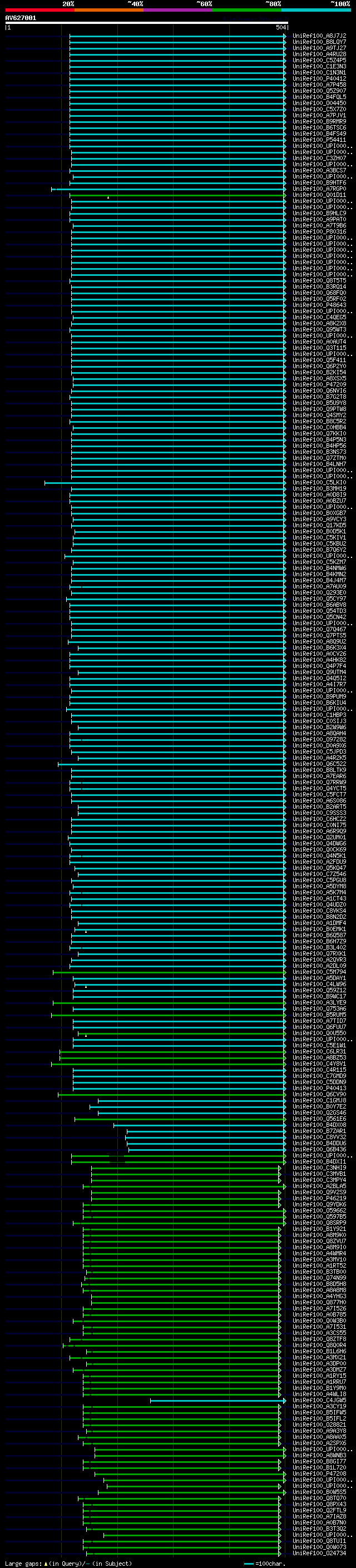Select the hit label UniRef100_O24734

pos(319,1554)
